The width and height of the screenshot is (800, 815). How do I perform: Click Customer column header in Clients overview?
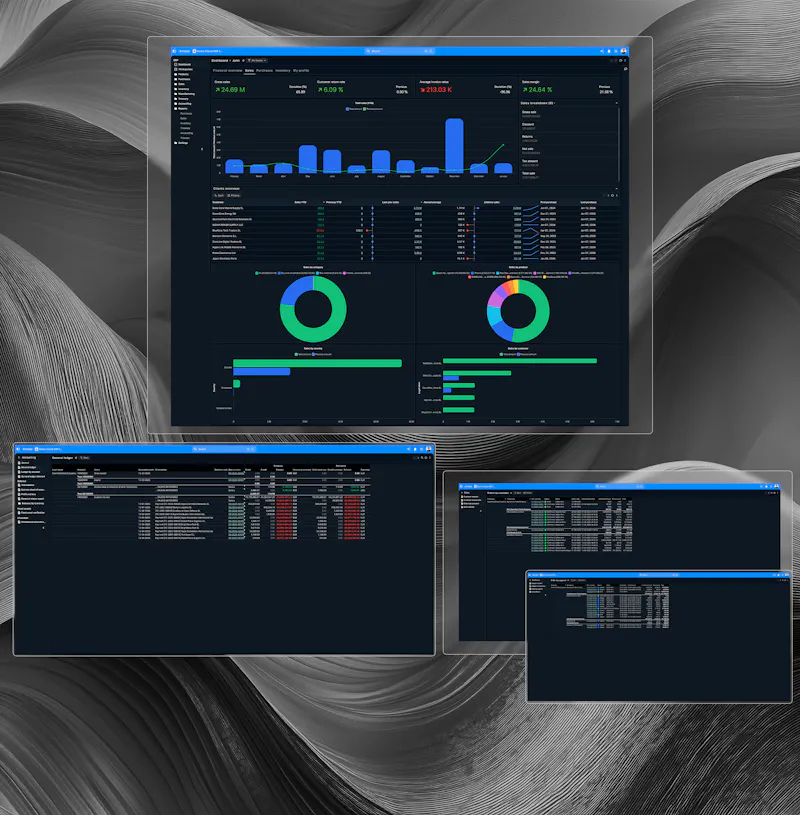click(218, 202)
